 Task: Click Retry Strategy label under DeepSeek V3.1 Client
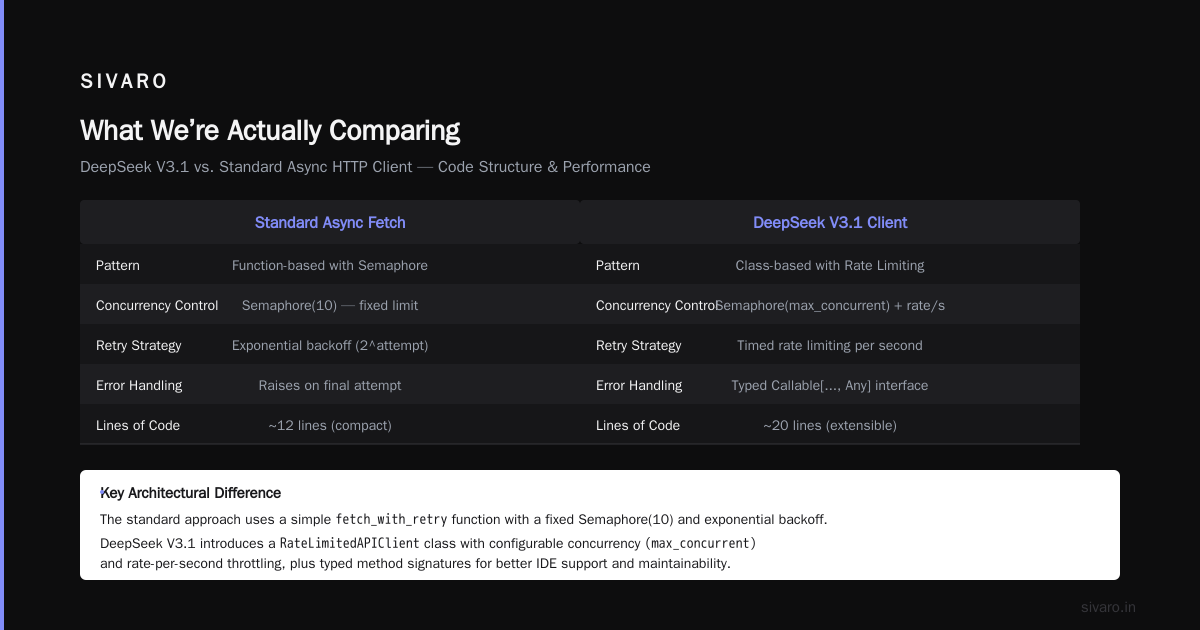[639, 345]
